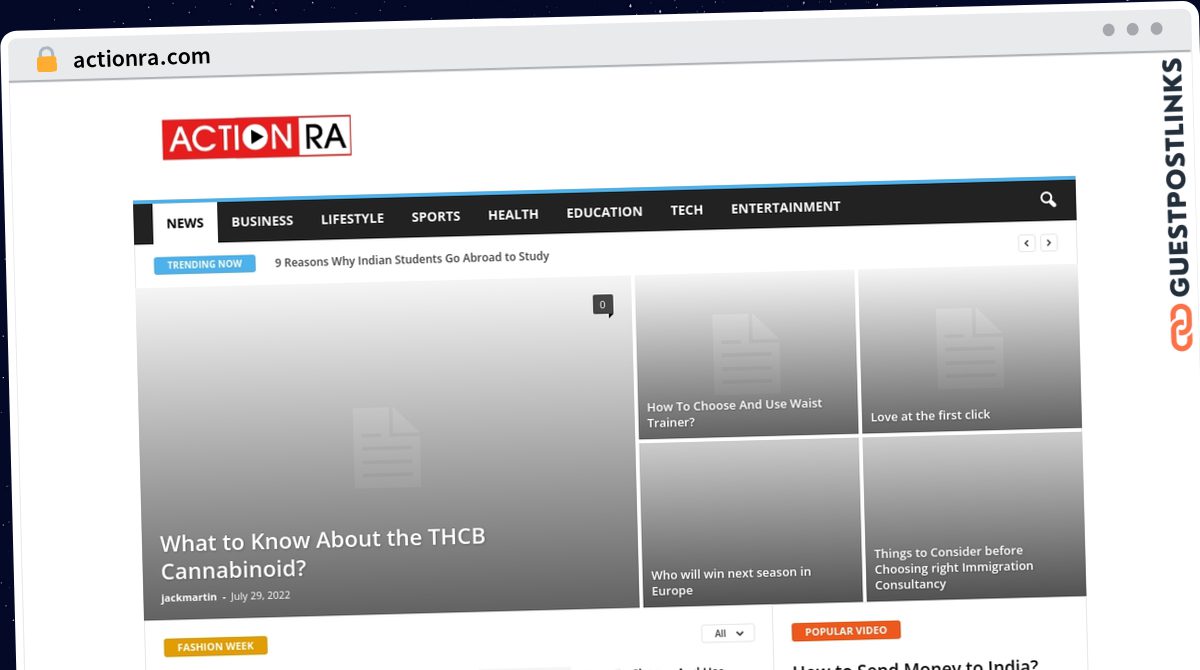Click the placeholder image on the THCB article
The width and height of the screenshot is (1200, 670).
[x=387, y=445]
